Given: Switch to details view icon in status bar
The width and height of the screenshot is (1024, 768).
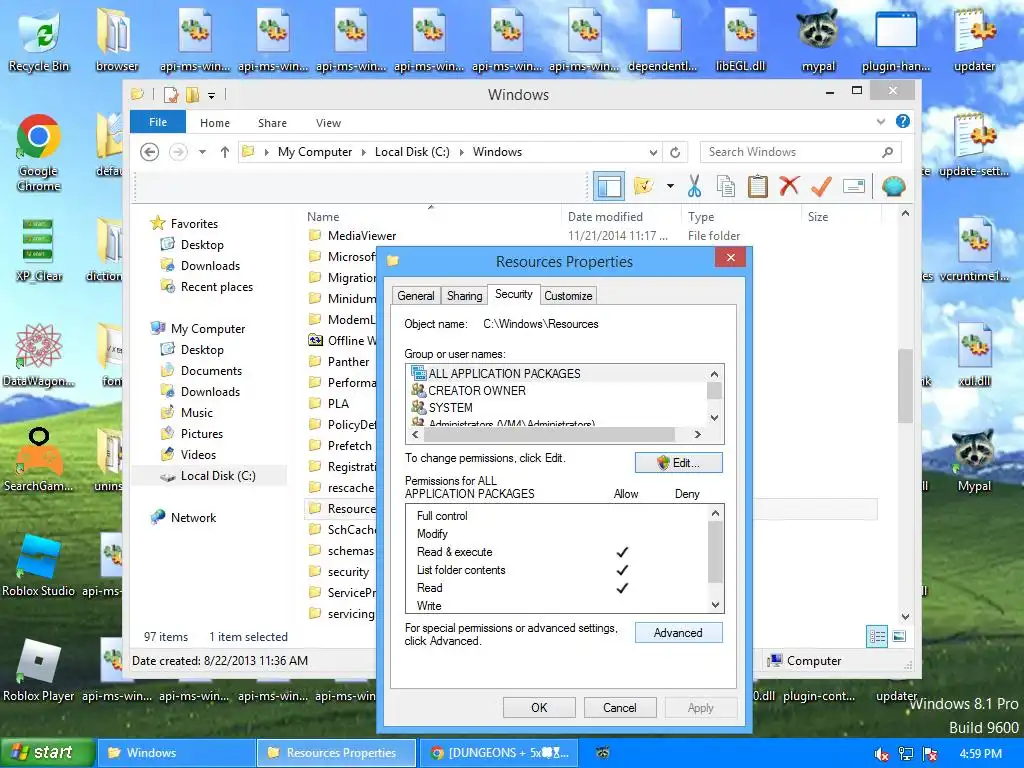Looking at the screenshot, I should tap(876, 636).
